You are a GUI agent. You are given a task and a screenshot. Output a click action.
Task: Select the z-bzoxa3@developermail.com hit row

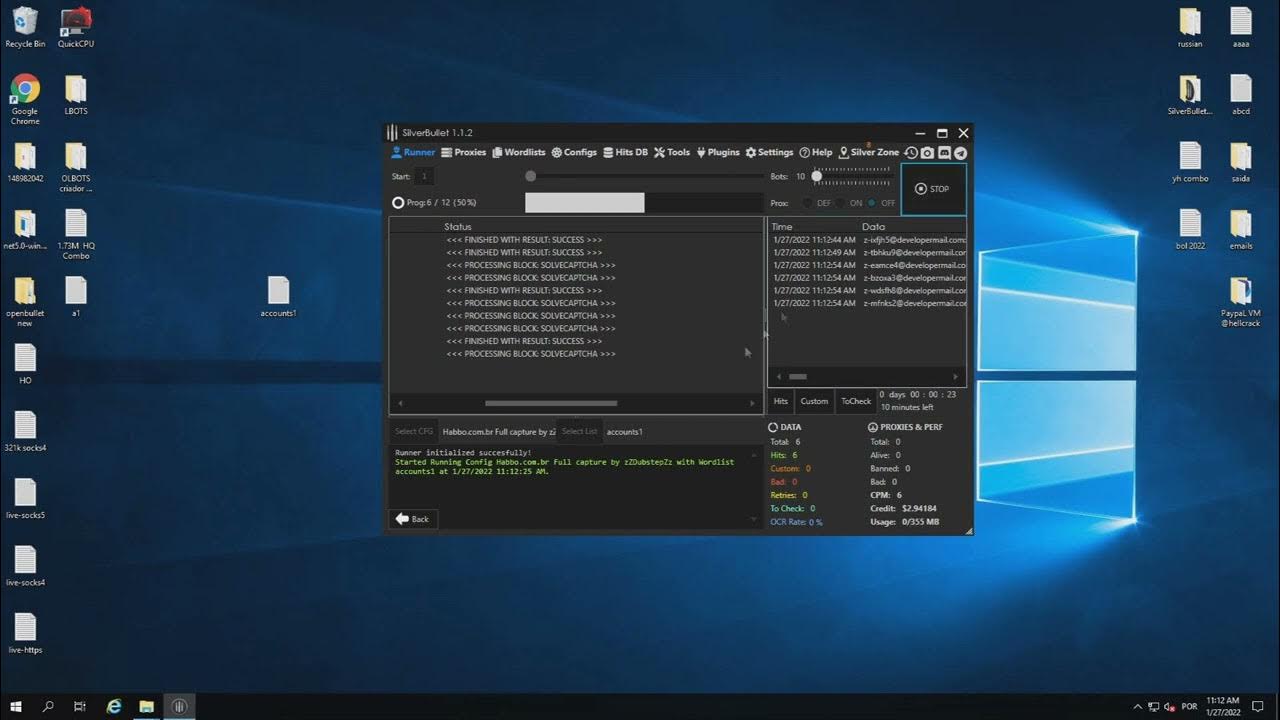pyautogui.click(x=867, y=278)
